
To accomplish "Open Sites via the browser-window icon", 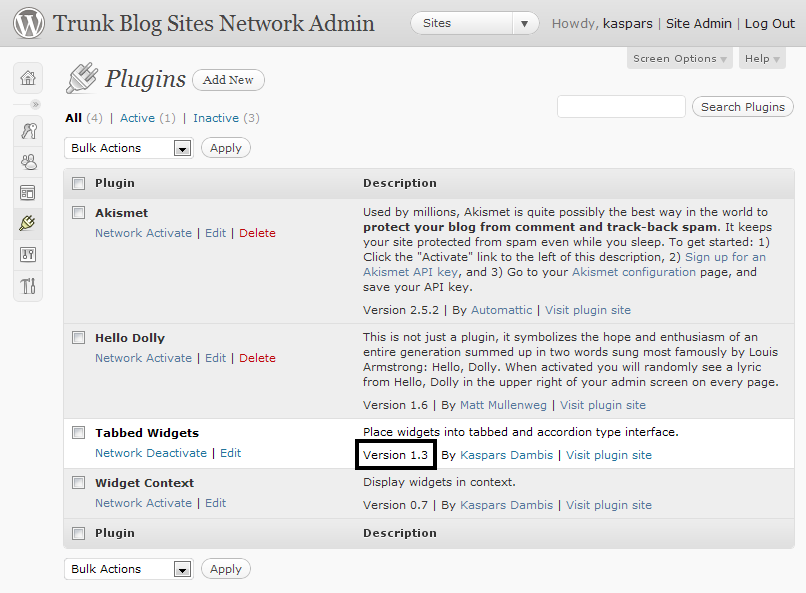I will pos(27,192).
